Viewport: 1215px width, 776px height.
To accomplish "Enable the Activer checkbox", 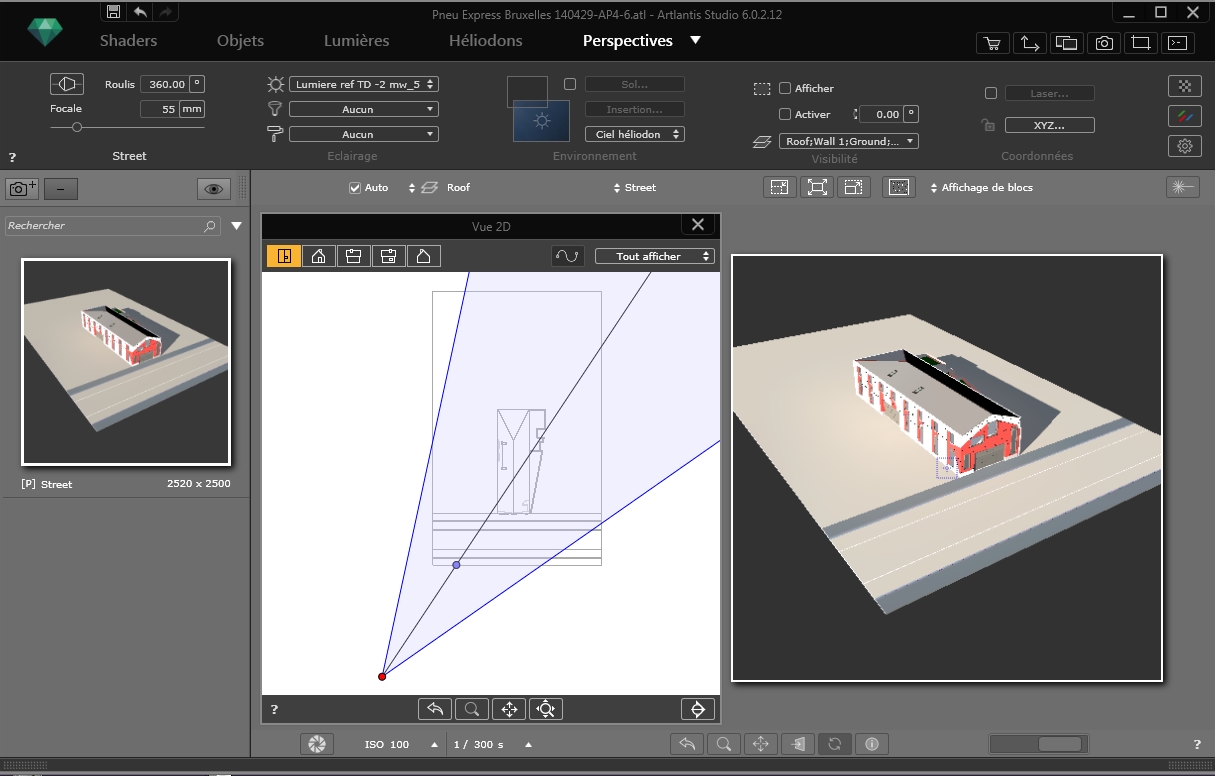I will tap(785, 114).
